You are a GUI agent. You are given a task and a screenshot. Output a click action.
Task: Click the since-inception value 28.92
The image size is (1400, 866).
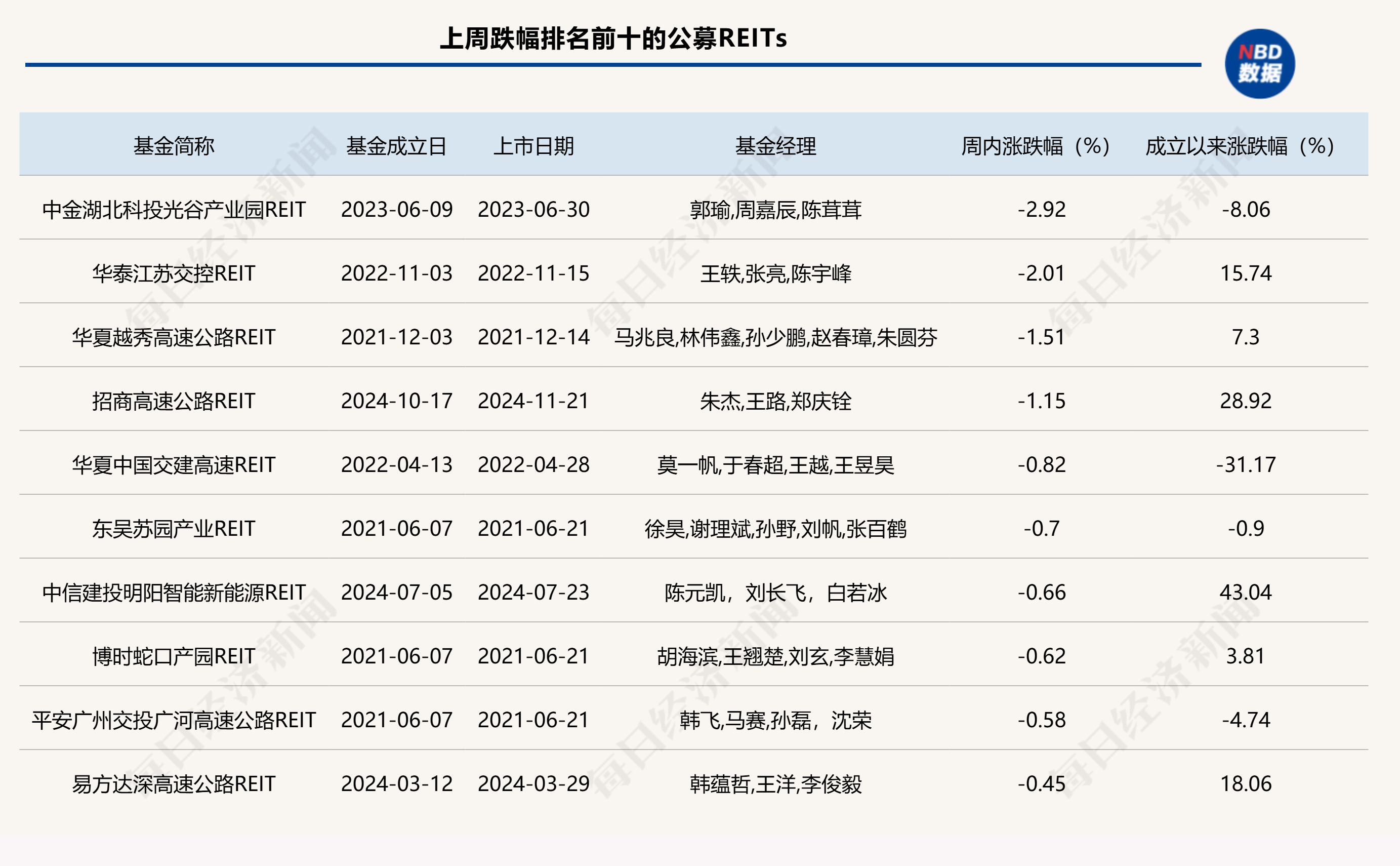tap(1246, 401)
